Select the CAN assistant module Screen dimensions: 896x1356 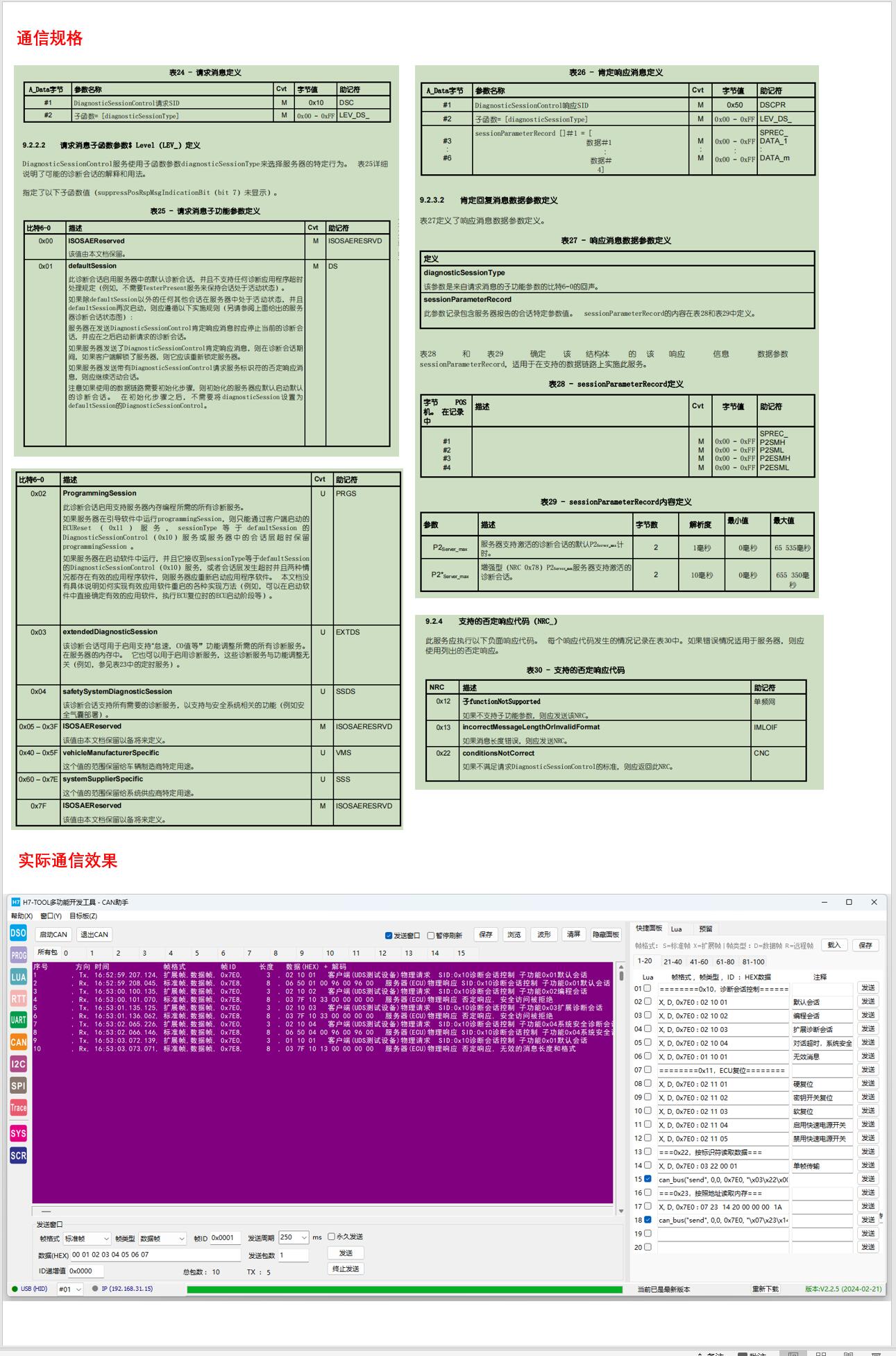(18, 1042)
